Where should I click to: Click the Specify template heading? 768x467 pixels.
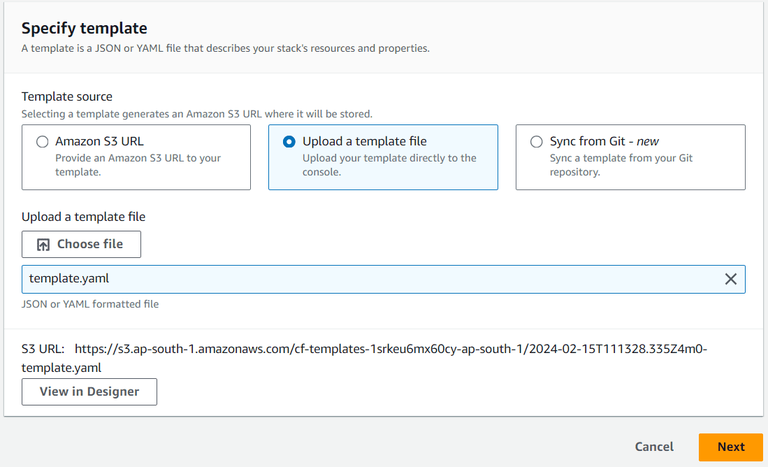[84, 28]
